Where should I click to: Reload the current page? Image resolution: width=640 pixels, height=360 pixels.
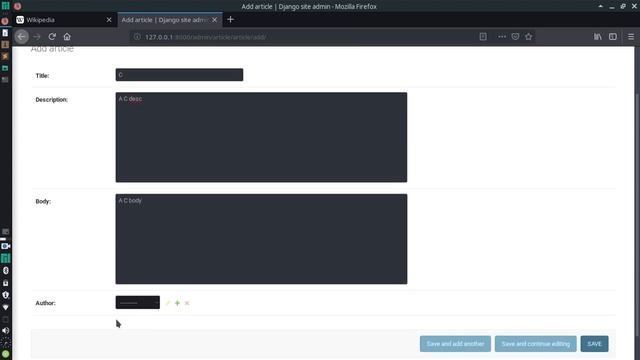(52, 37)
